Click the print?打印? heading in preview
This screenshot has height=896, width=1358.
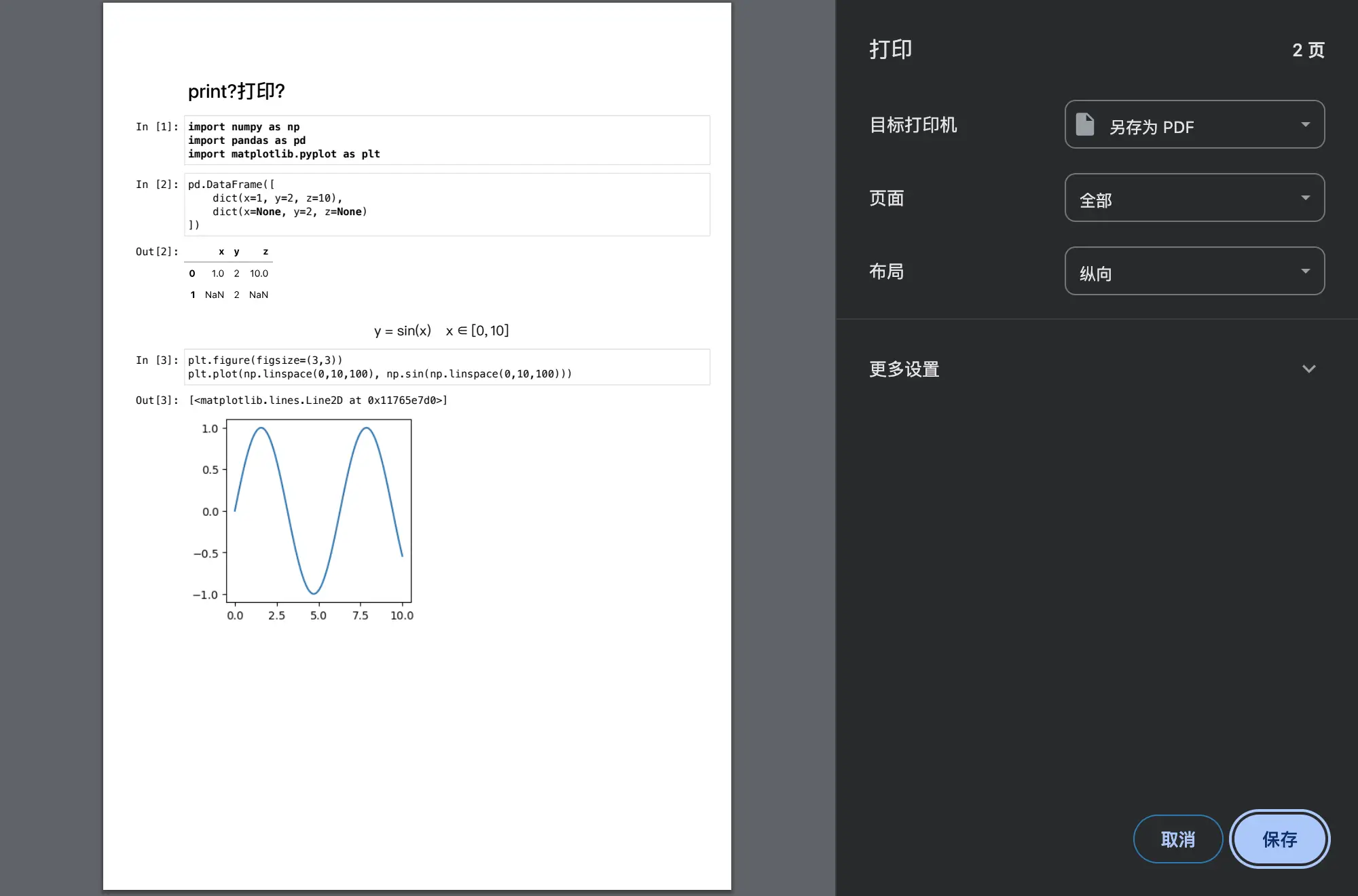[x=236, y=91]
